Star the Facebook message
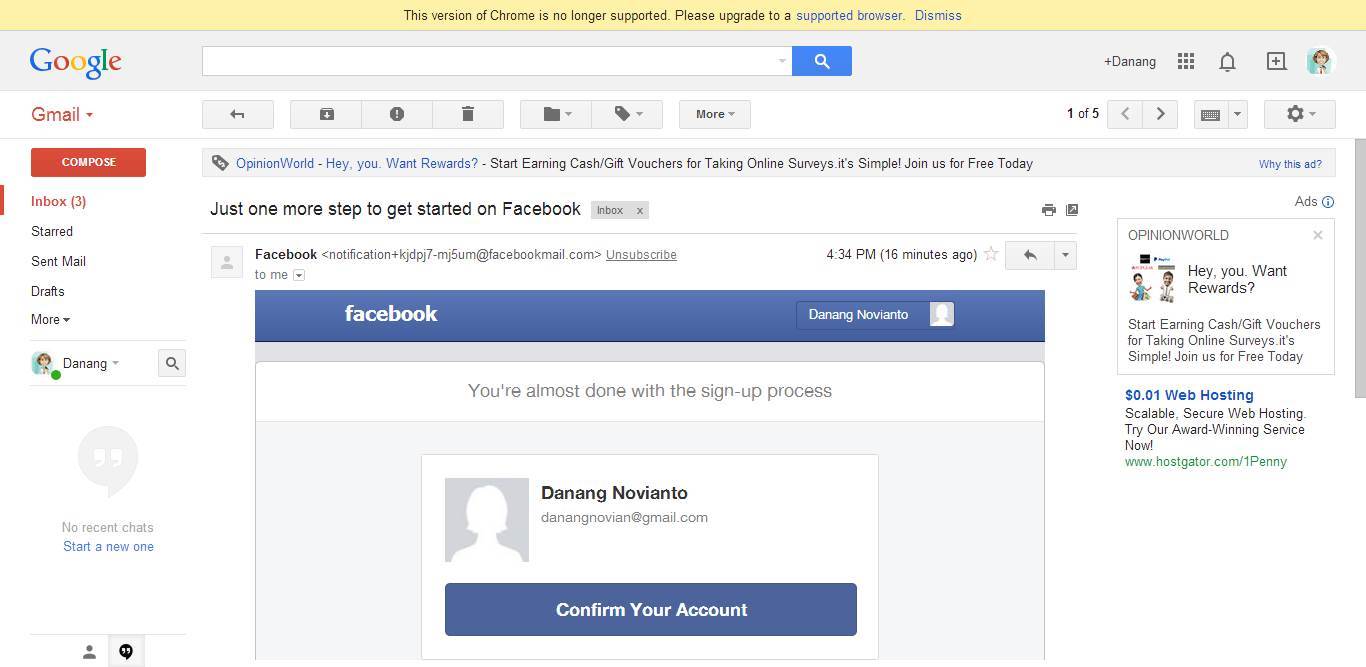The image size is (1366, 667). [x=991, y=254]
